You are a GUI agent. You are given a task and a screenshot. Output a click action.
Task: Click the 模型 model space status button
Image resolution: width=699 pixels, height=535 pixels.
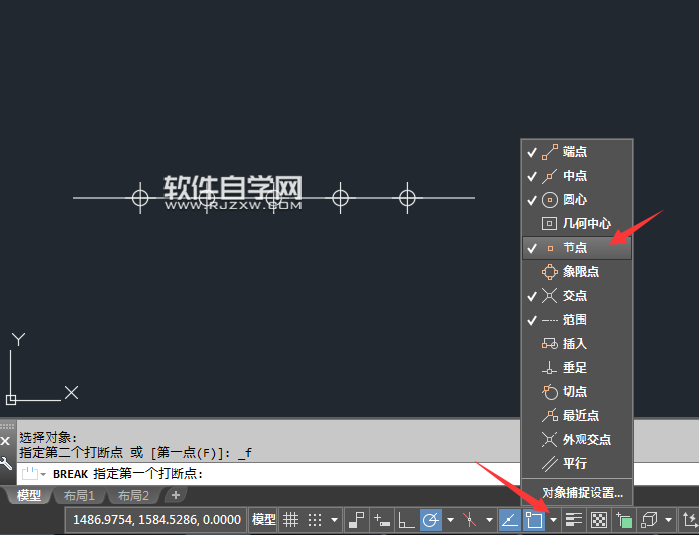(x=263, y=520)
